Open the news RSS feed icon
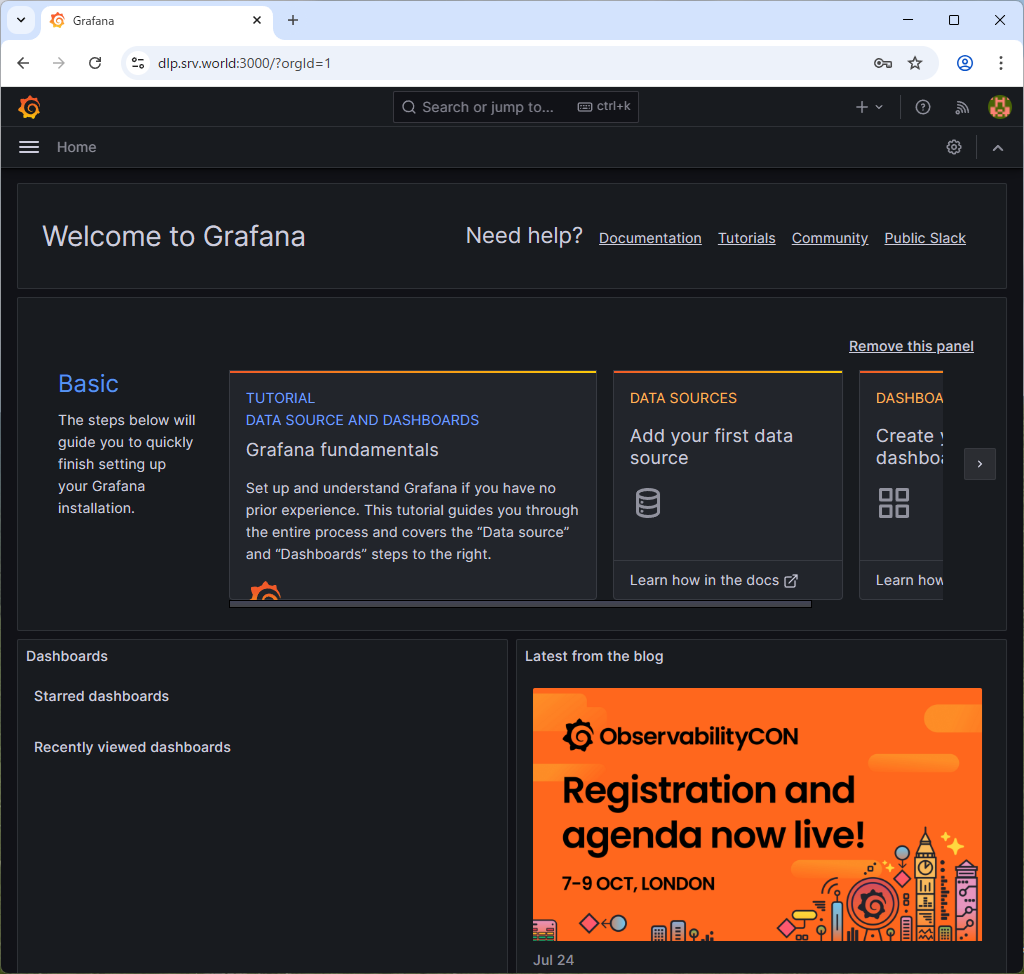The width and height of the screenshot is (1024, 974). pyautogui.click(x=962, y=107)
